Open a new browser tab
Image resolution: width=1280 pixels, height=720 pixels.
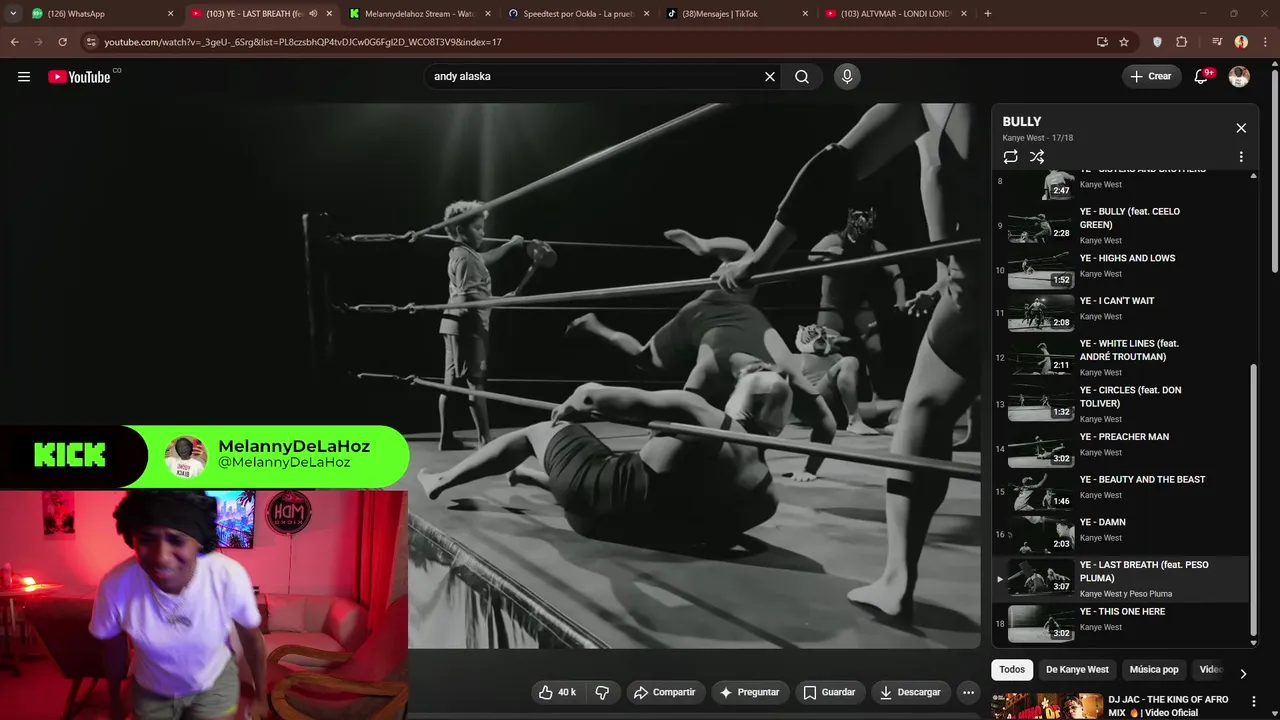tap(988, 14)
